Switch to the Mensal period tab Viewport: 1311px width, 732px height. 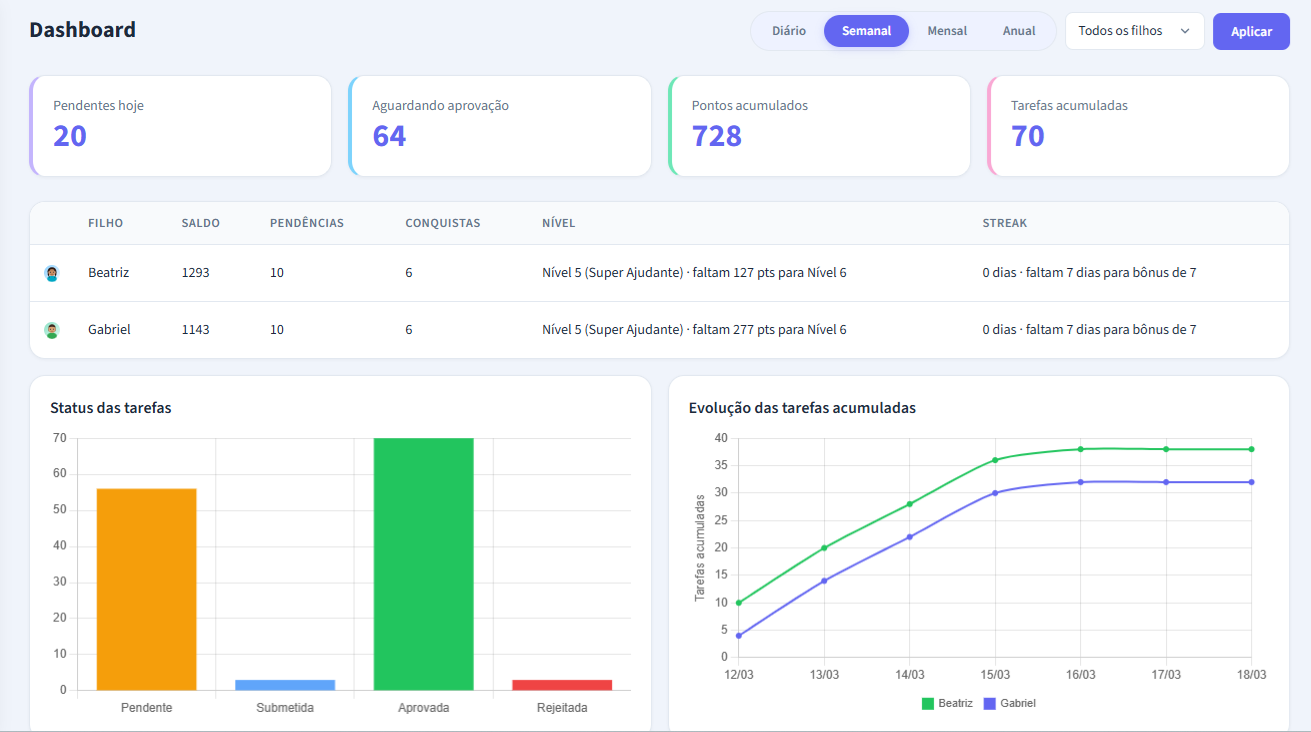(946, 31)
